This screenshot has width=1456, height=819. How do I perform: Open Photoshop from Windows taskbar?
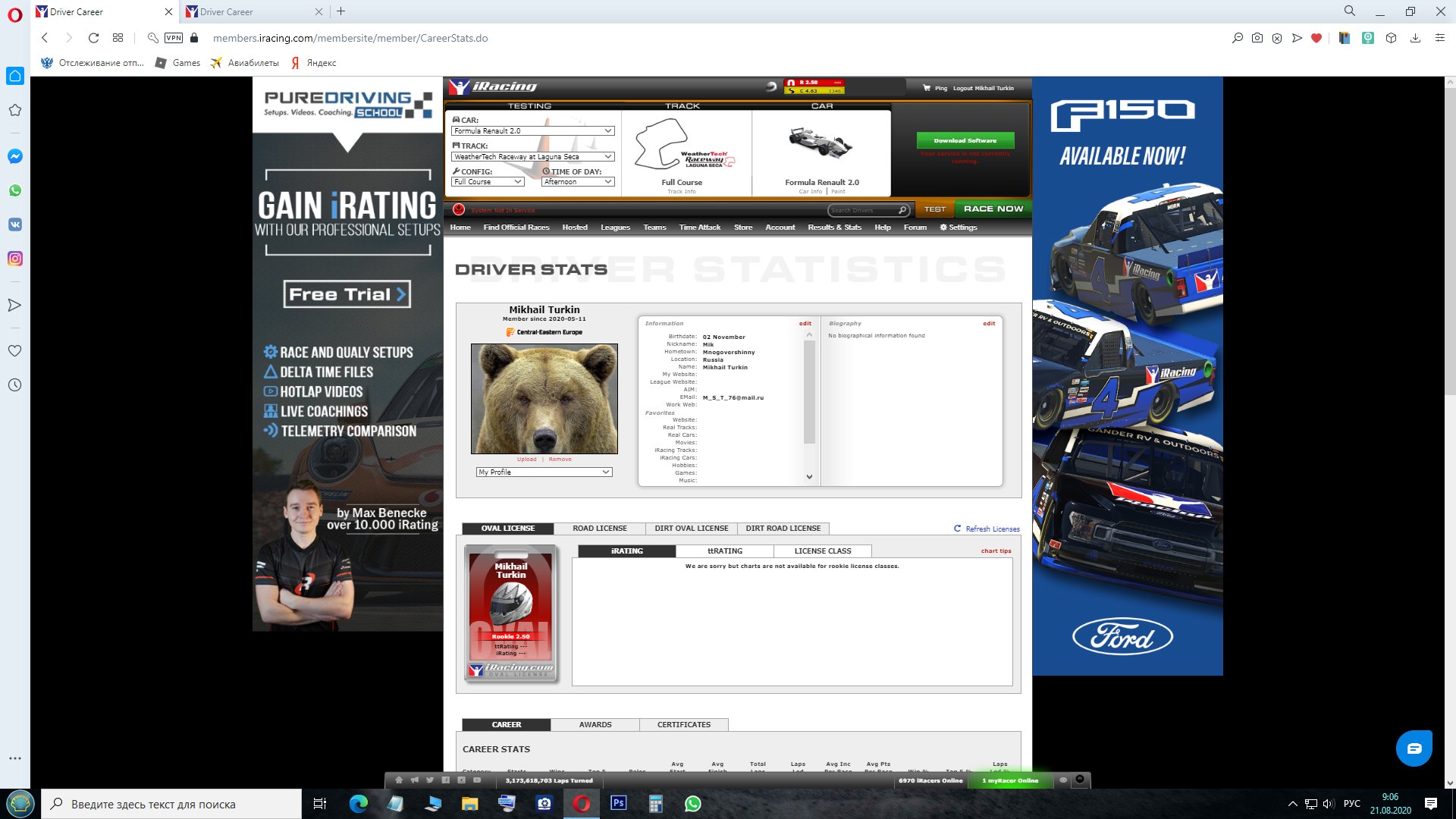618,803
